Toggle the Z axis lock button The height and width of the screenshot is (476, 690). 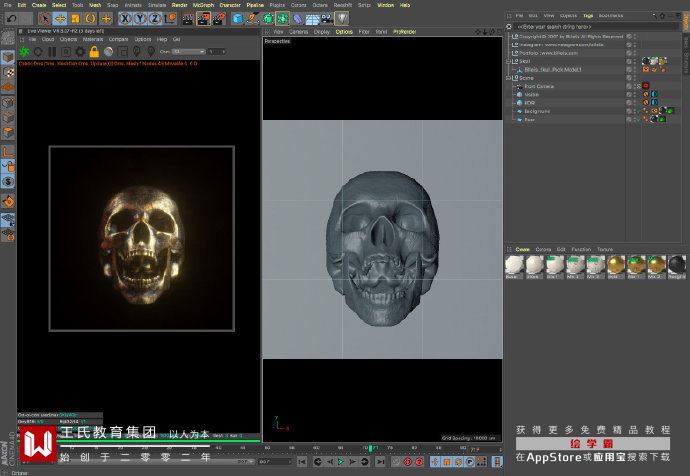(x=153, y=18)
